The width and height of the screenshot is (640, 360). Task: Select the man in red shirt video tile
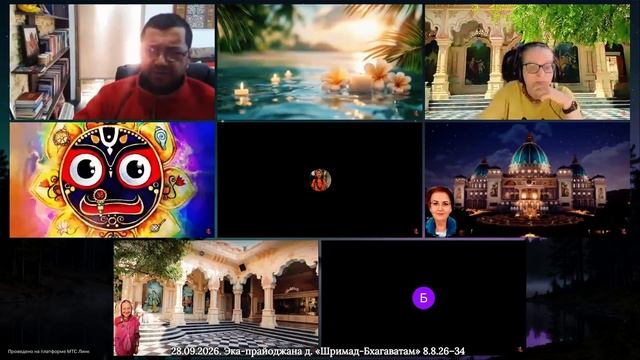tap(112, 62)
